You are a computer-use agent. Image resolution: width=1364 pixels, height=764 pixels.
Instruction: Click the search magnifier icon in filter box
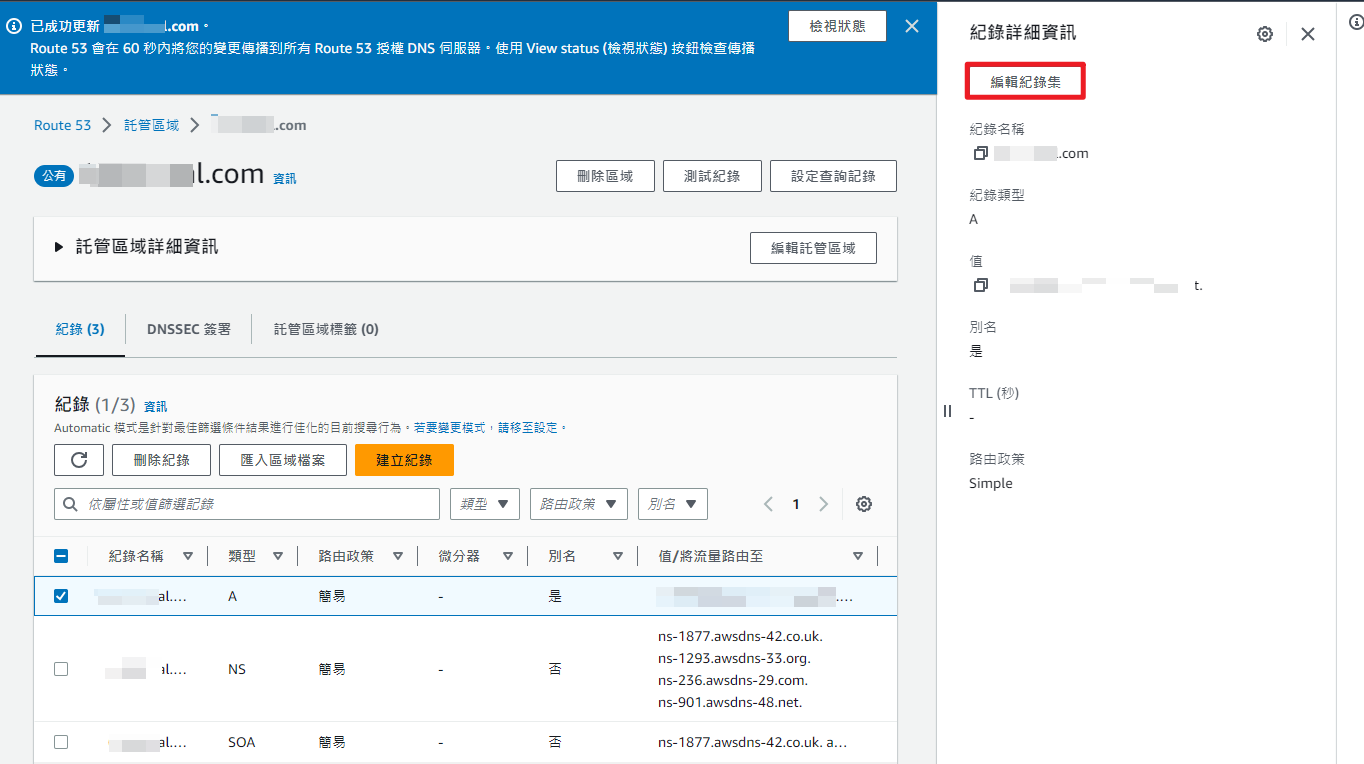(71, 505)
